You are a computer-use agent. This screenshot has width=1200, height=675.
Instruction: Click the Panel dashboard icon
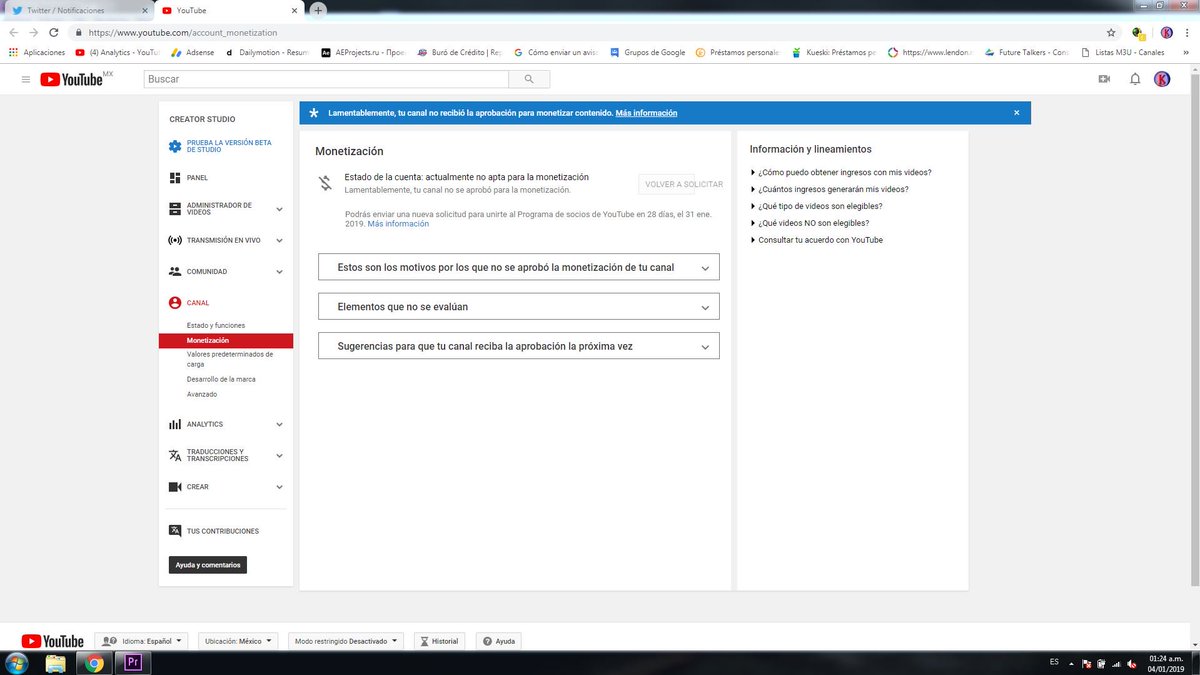click(x=175, y=177)
